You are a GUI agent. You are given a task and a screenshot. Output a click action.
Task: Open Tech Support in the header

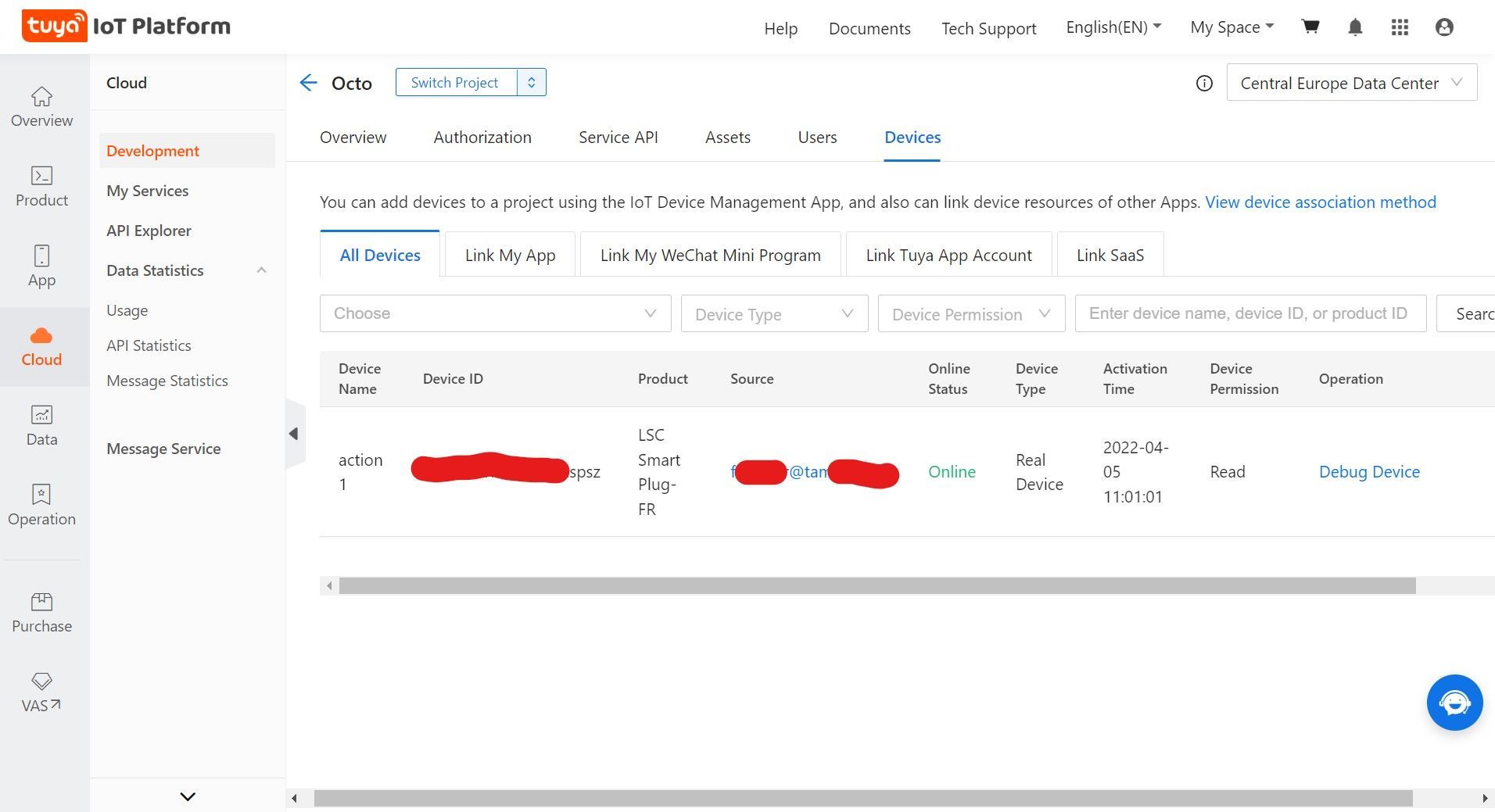(x=988, y=28)
